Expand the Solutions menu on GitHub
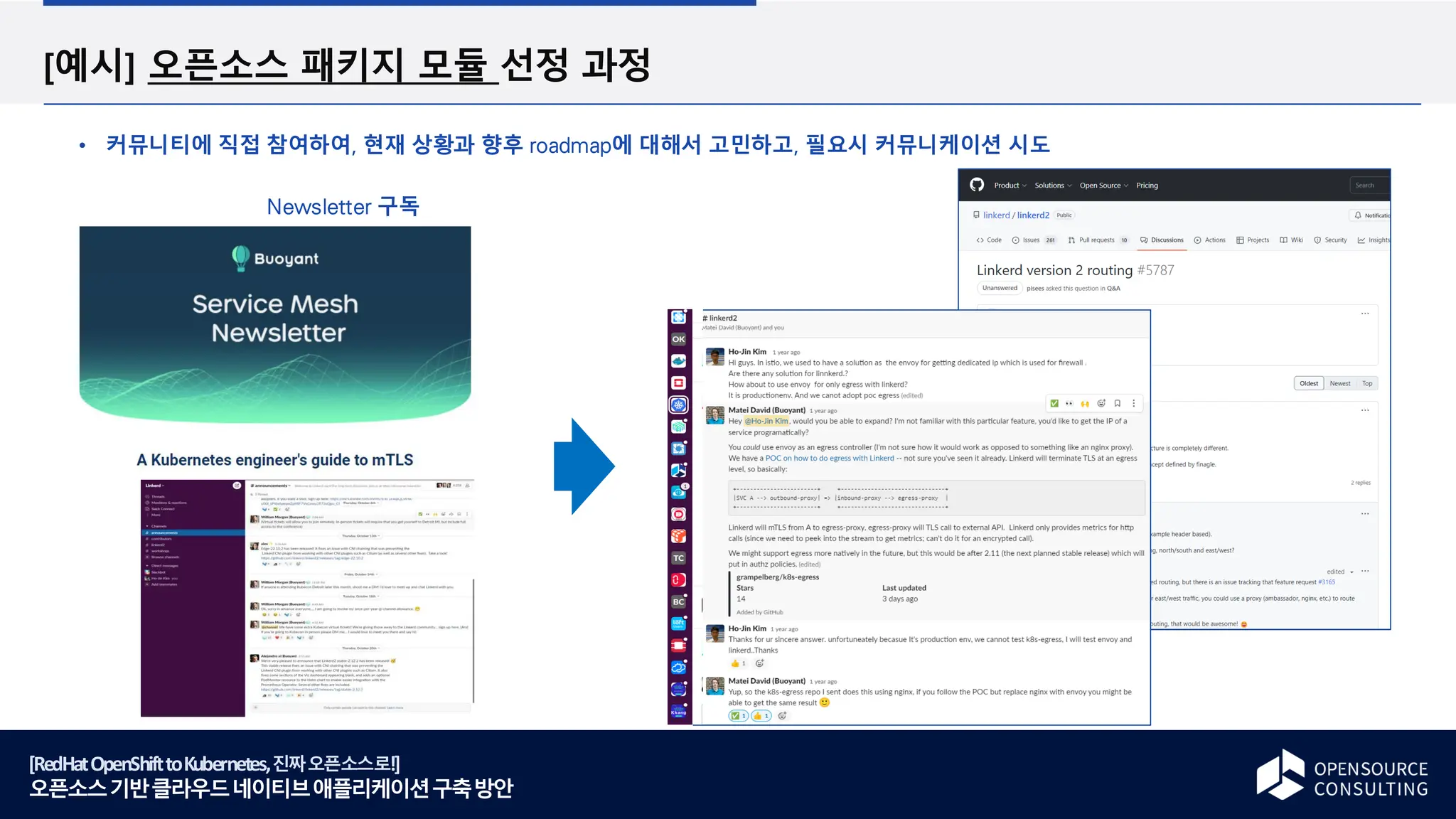Viewport: 1456px width, 819px height. point(1053,186)
